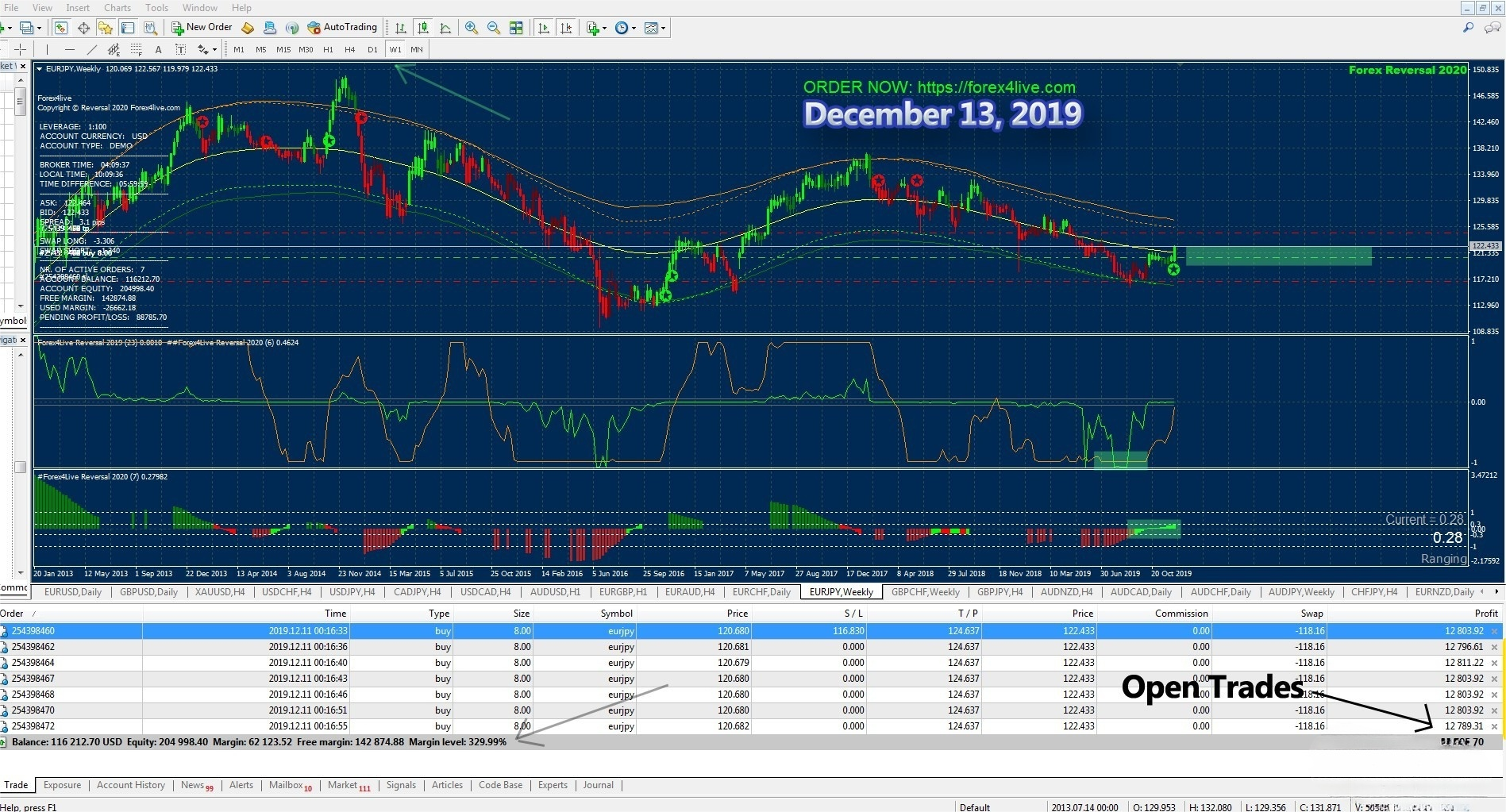Image resolution: width=1506 pixels, height=812 pixels.
Task: Click the Zoom Out magnifier icon
Action: click(494, 28)
